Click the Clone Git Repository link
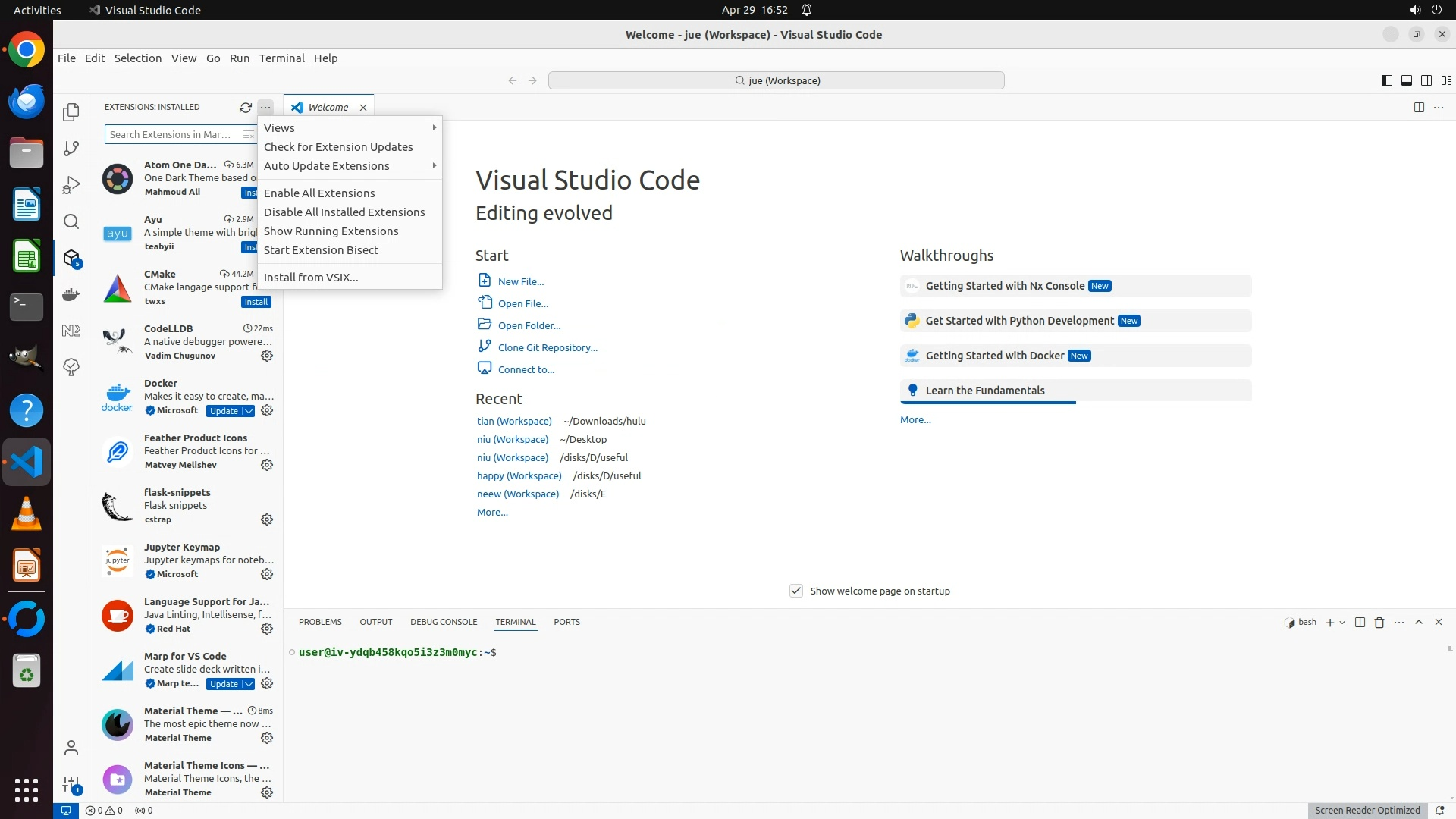Viewport: 1456px width, 819px height. pos(547,347)
